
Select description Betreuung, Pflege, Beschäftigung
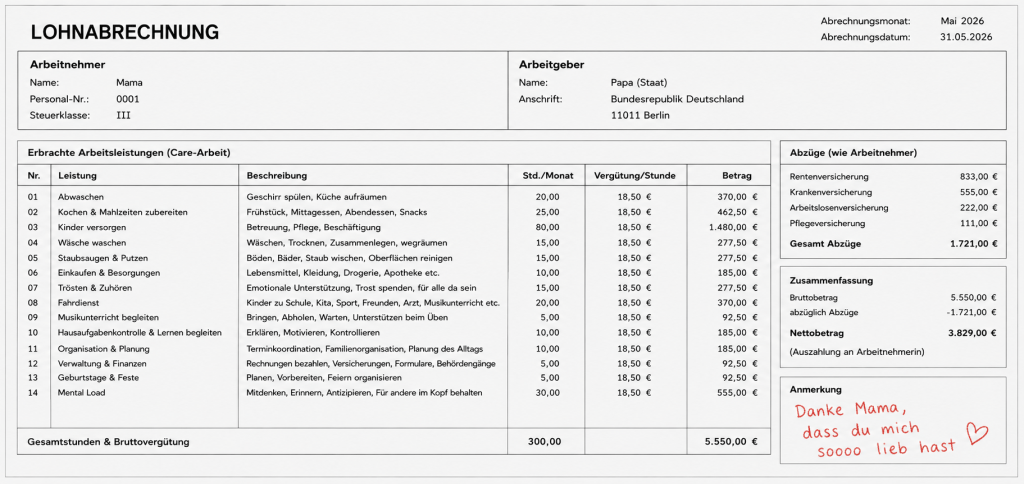click(x=313, y=227)
